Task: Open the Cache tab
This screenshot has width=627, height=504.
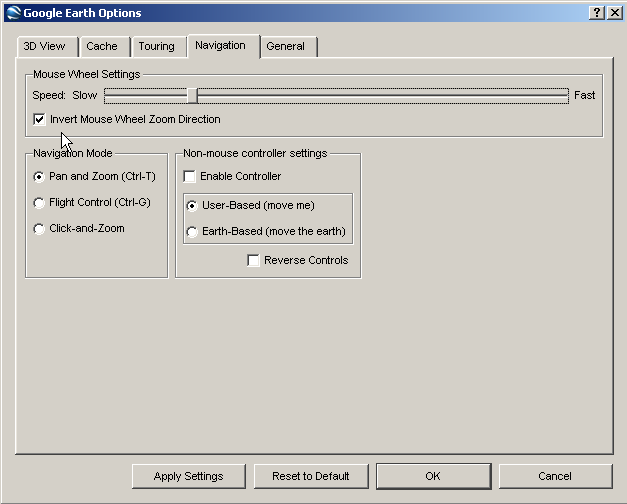Action: pyautogui.click(x=105, y=46)
